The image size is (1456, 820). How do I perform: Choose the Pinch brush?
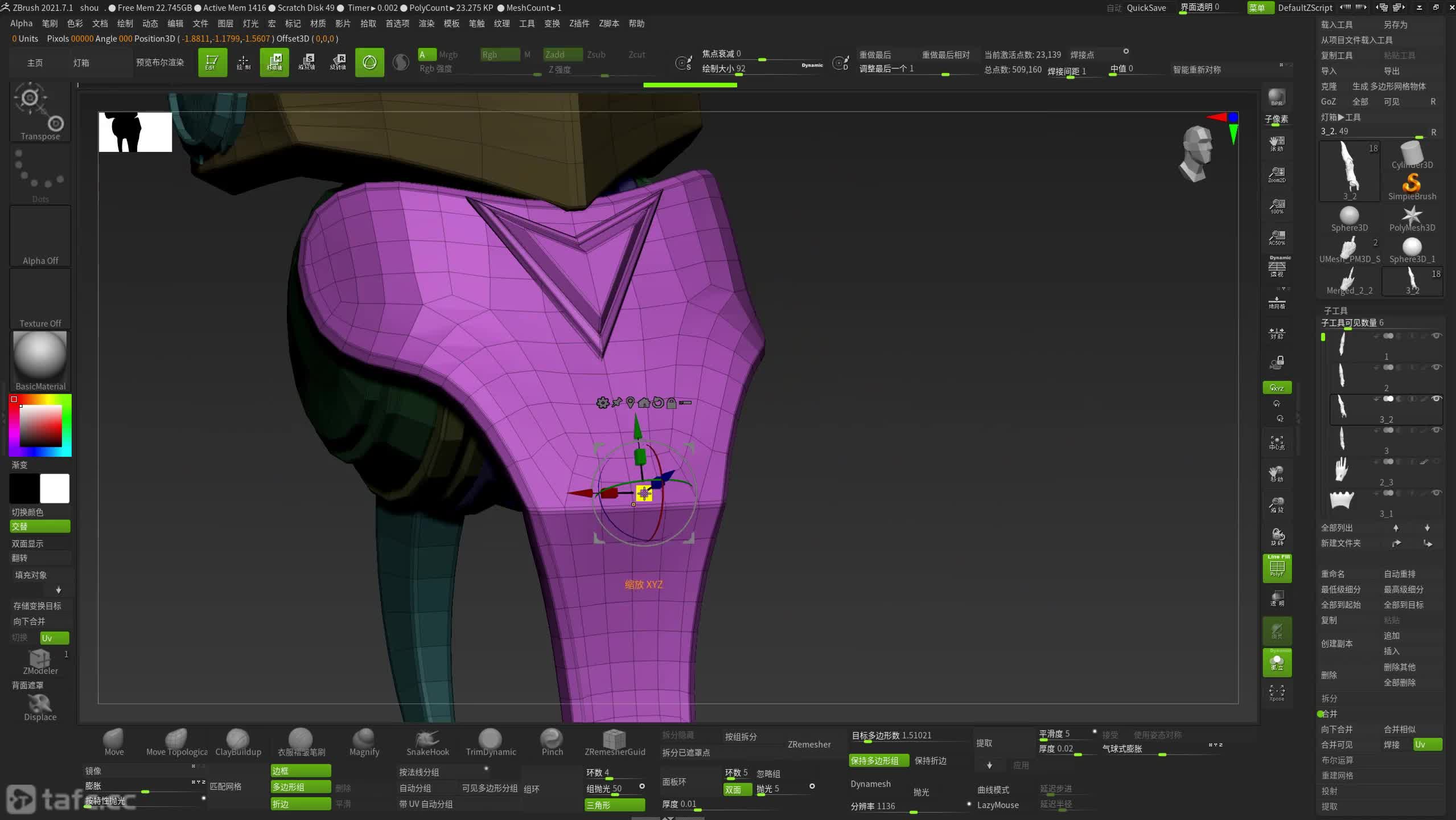(x=552, y=743)
